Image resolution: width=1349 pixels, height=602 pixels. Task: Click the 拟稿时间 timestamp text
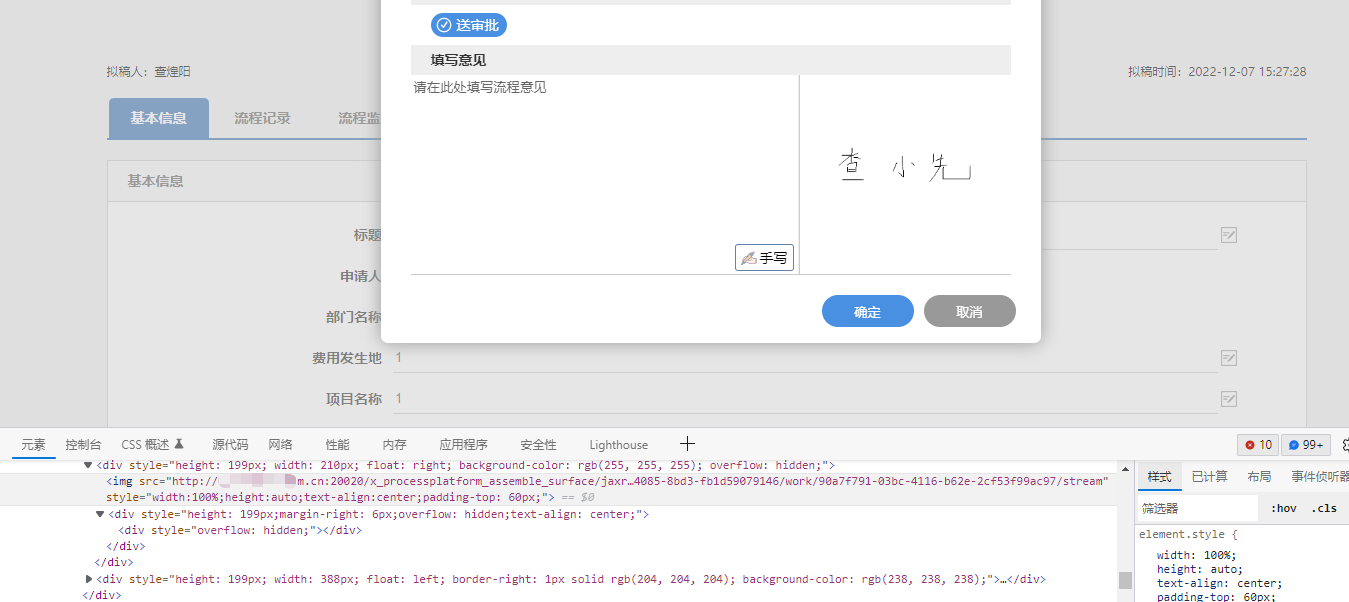tap(1217, 72)
